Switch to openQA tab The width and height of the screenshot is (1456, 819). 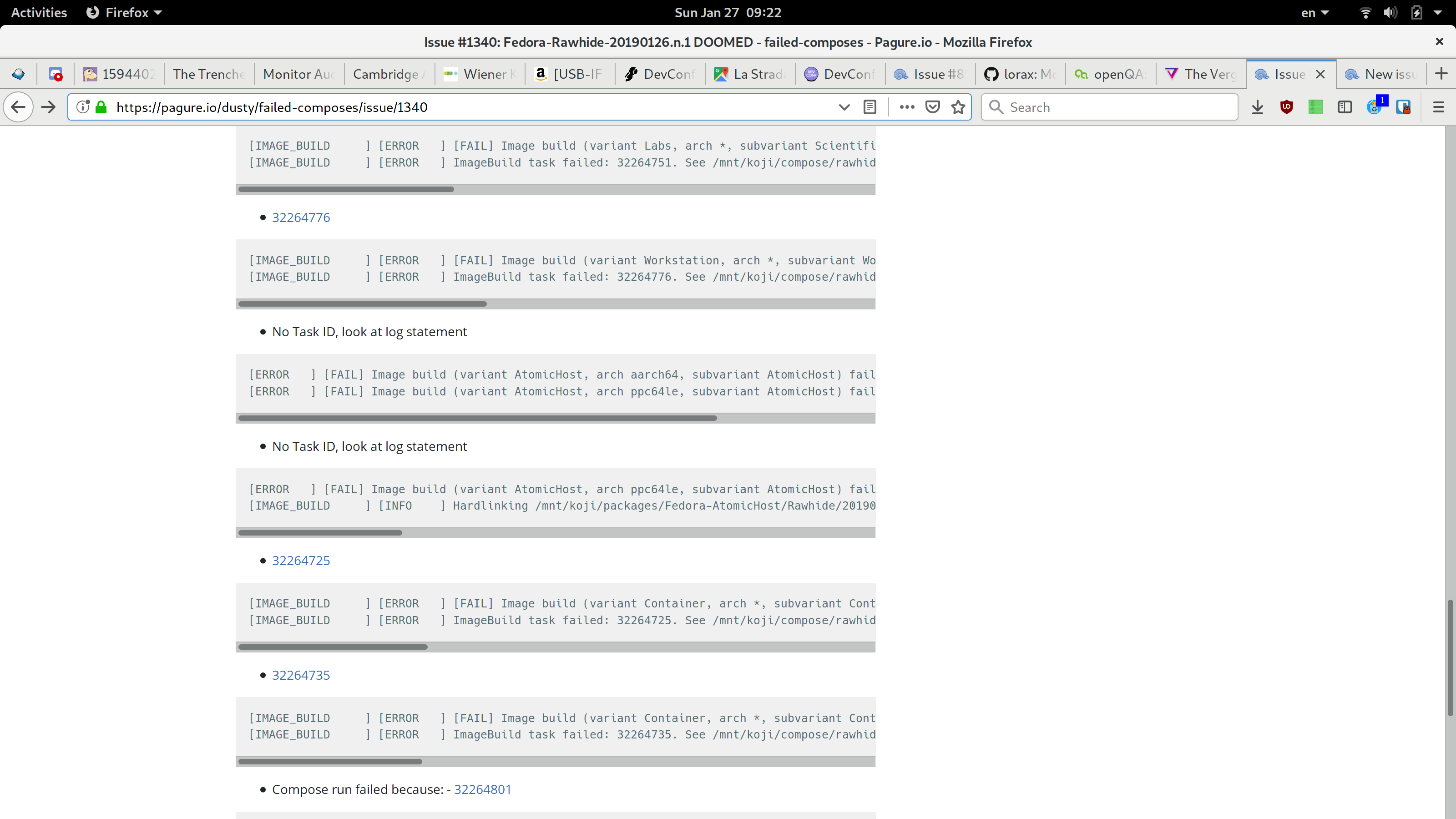(1111, 74)
